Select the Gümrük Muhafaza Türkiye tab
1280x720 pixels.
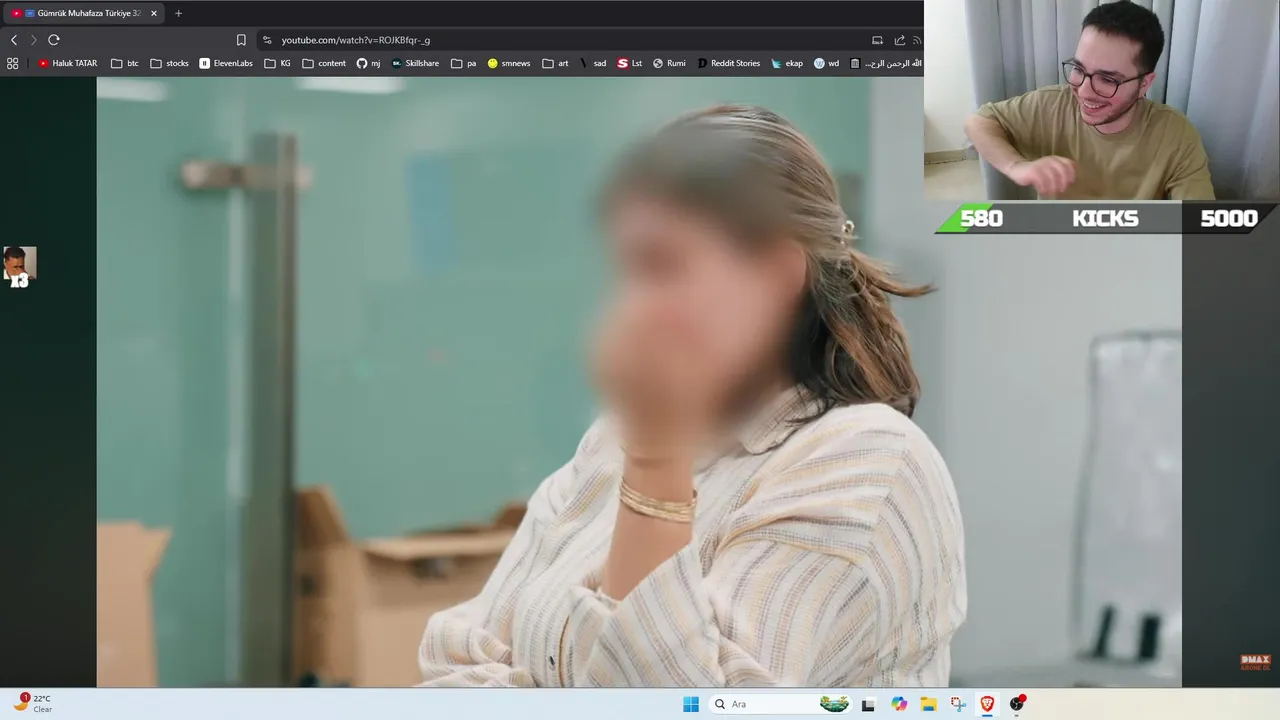click(x=83, y=13)
